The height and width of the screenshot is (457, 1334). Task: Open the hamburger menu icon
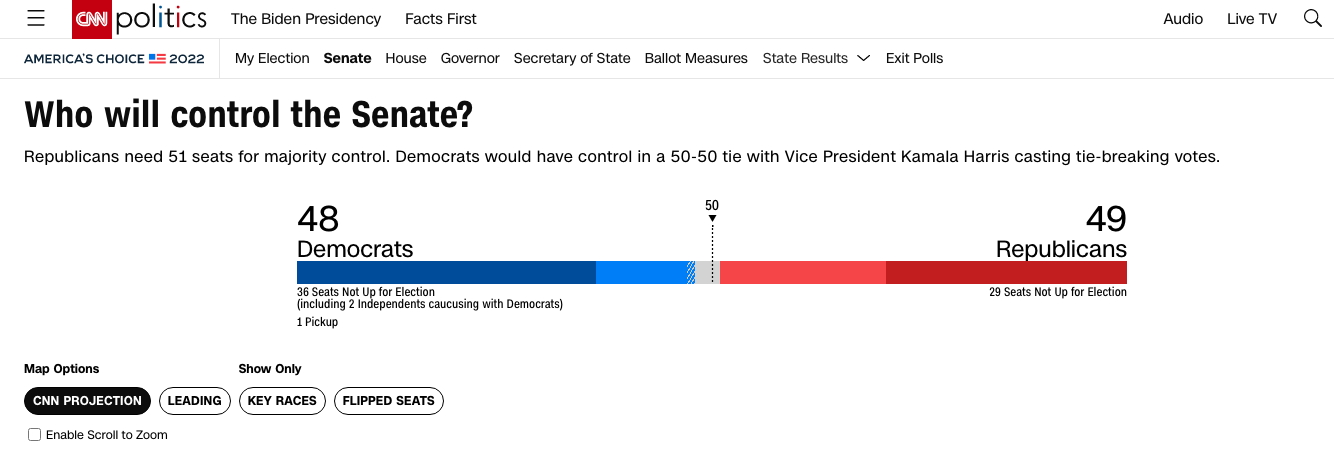click(36, 19)
